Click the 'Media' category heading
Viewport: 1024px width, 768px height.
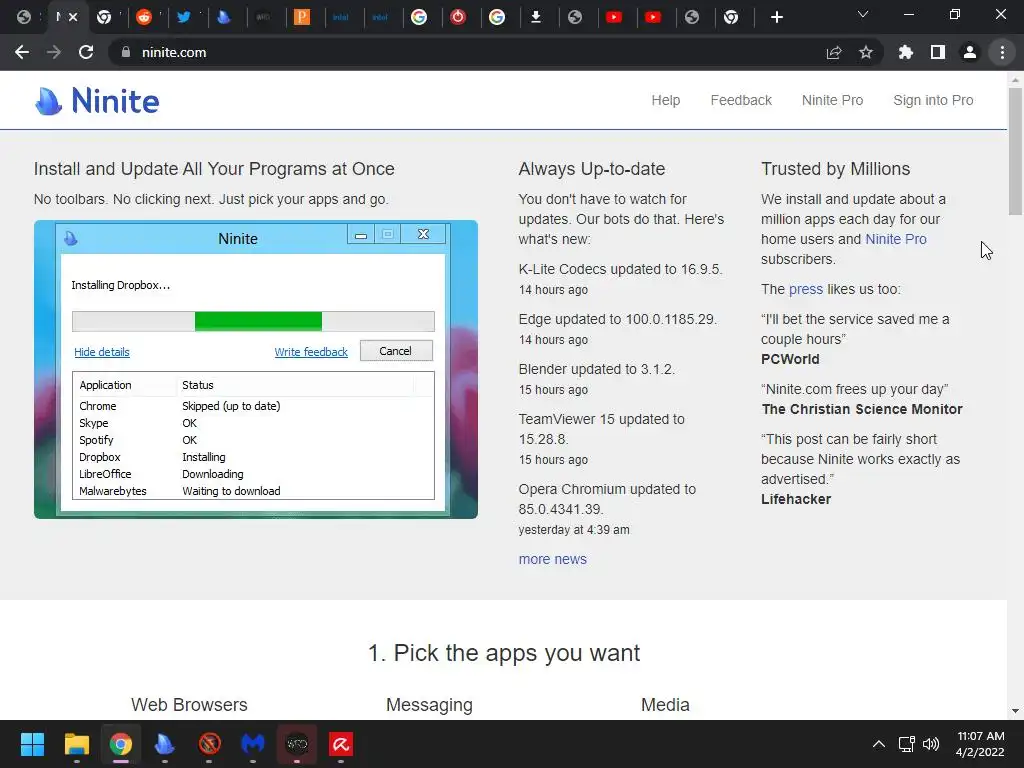[665, 705]
